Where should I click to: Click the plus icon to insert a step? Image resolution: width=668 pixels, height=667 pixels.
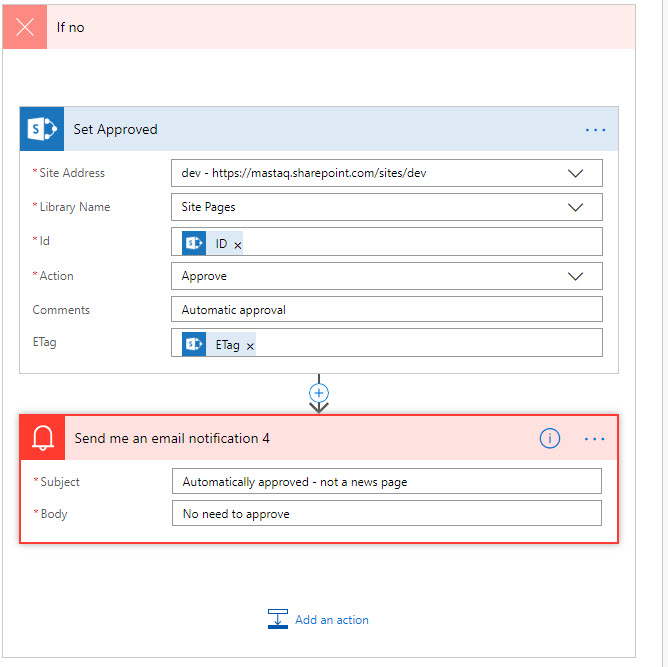click(x=319, y=393)
